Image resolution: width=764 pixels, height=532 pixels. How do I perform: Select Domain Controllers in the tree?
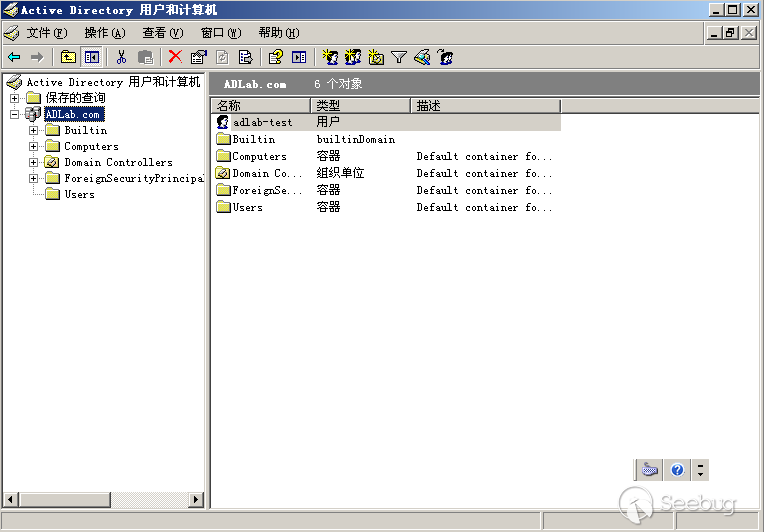coord(118,163)
